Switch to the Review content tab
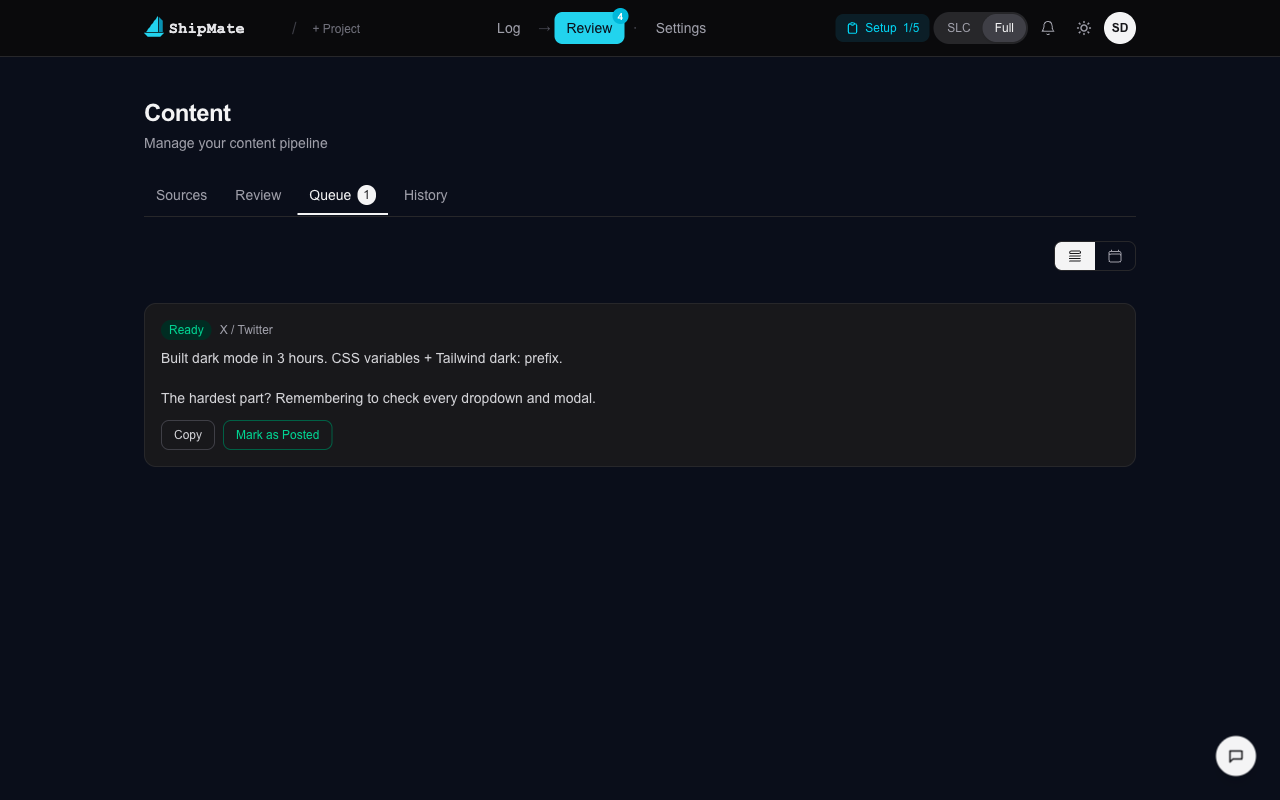This screenshot has width=1280, height=800. [258, 195]
